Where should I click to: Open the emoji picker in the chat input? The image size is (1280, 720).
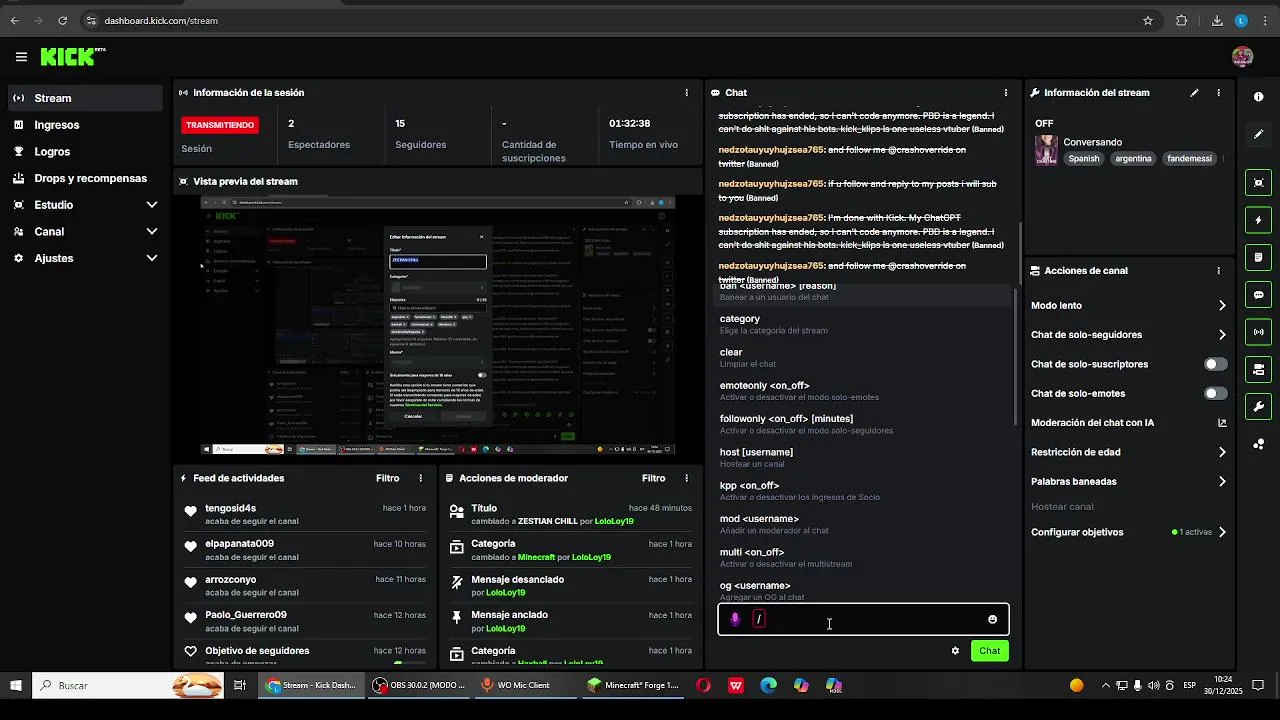point(992,619)
